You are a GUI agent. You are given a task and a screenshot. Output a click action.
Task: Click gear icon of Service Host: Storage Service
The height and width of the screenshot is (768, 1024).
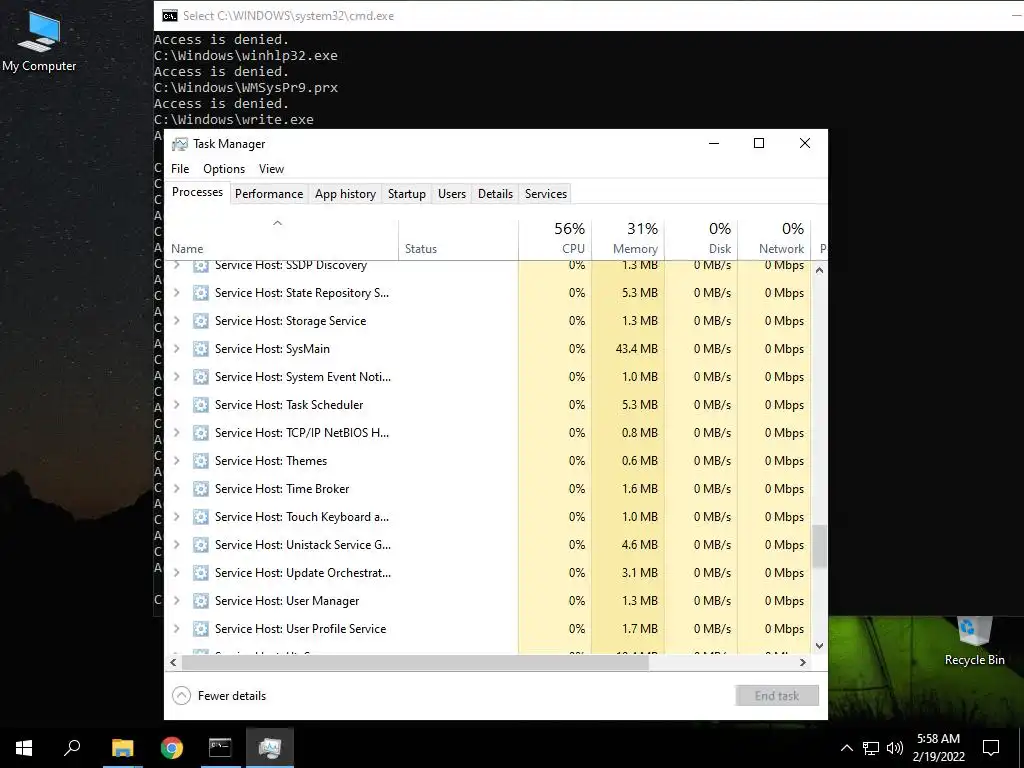click(x=200, y=321)
